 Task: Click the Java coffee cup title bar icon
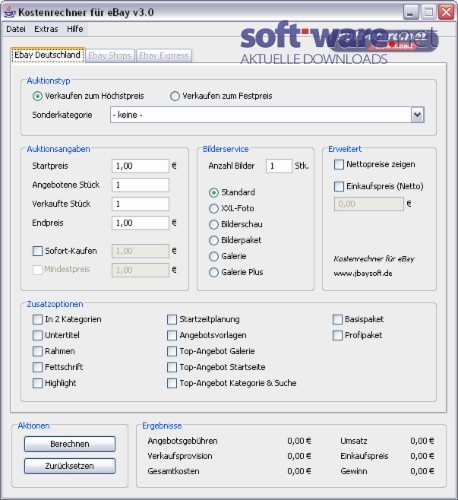tap(10, 12)
